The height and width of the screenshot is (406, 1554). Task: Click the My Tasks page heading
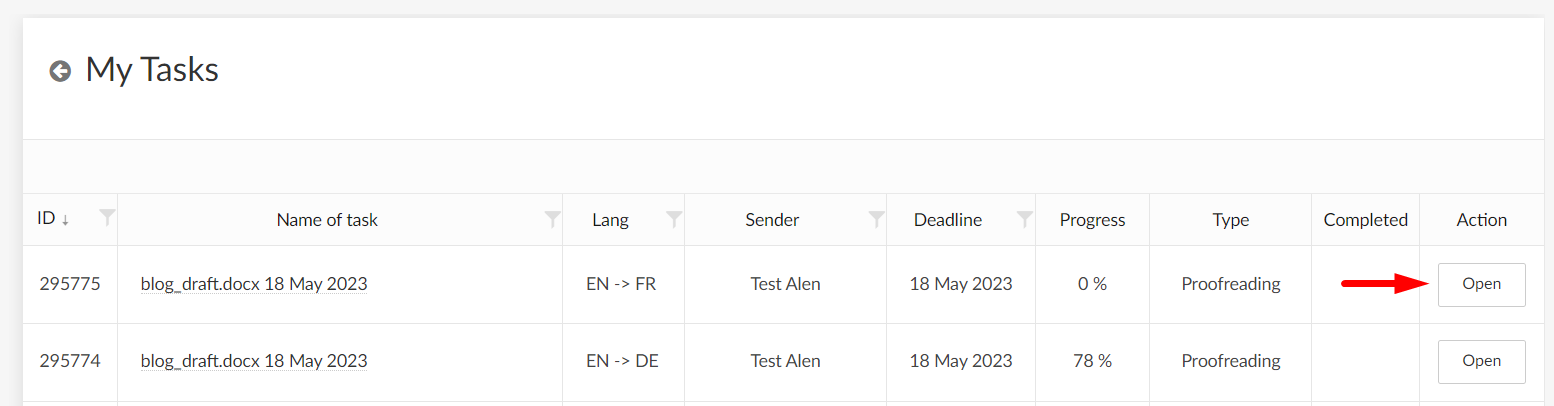click(152, 70)
